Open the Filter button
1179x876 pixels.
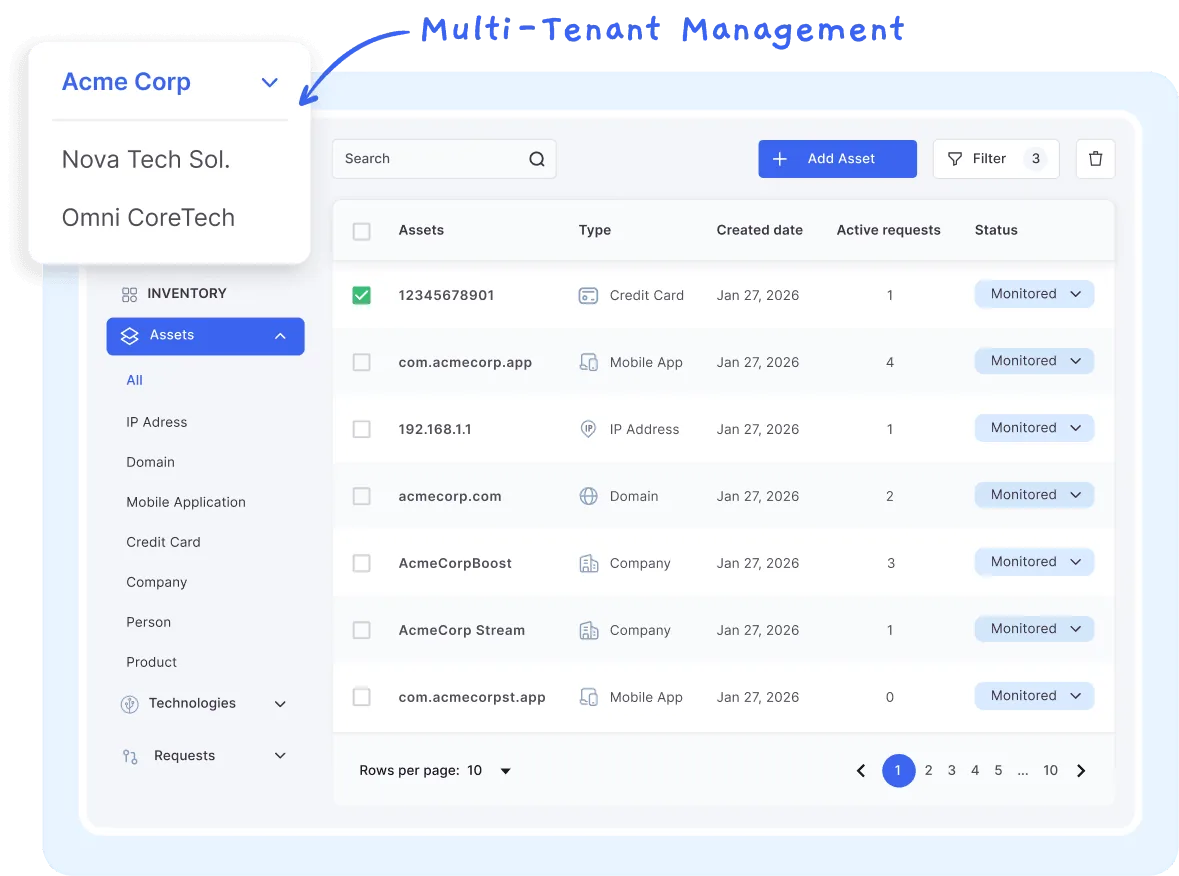[x=981, y=159]
